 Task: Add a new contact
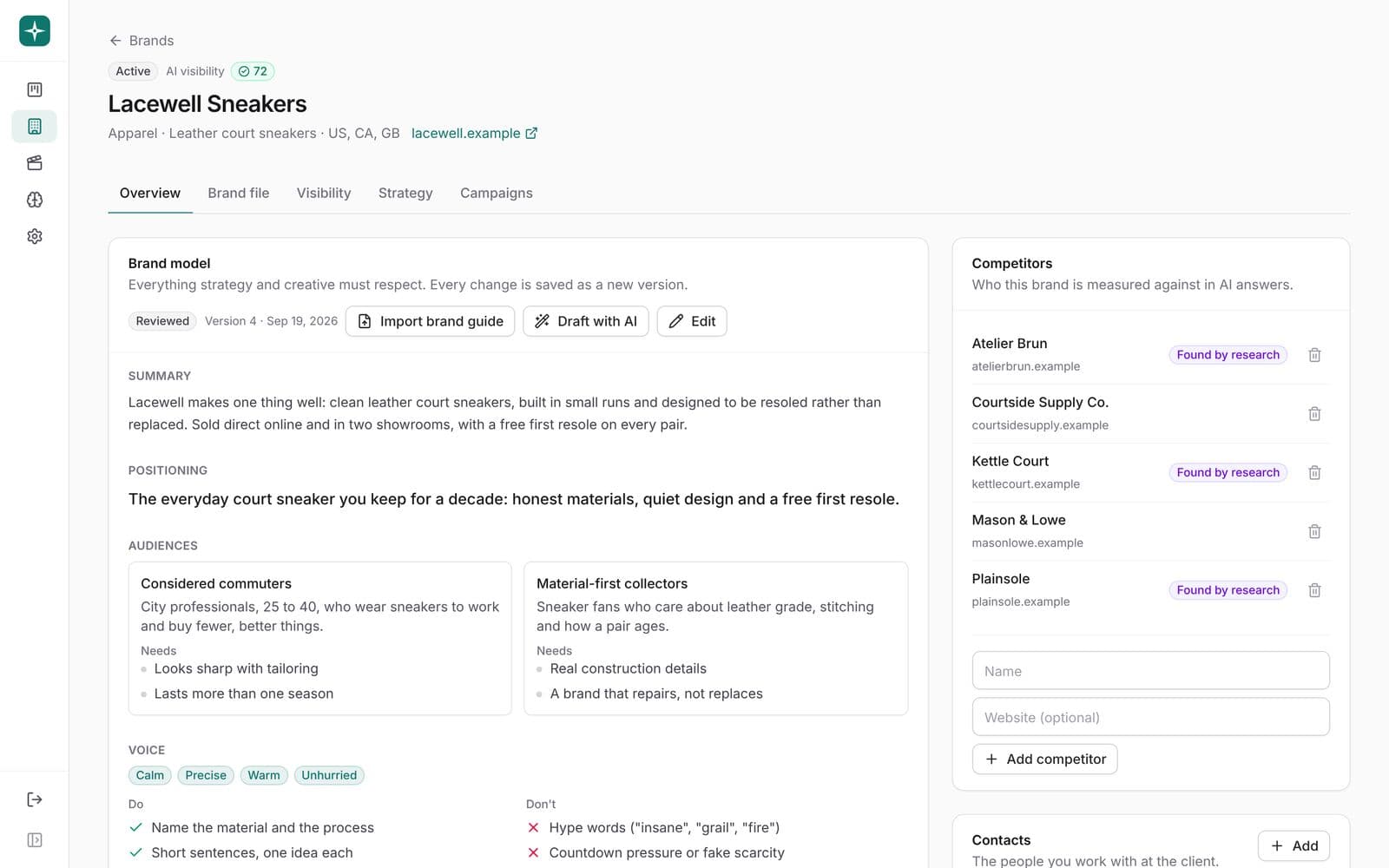click(1294, 845)
